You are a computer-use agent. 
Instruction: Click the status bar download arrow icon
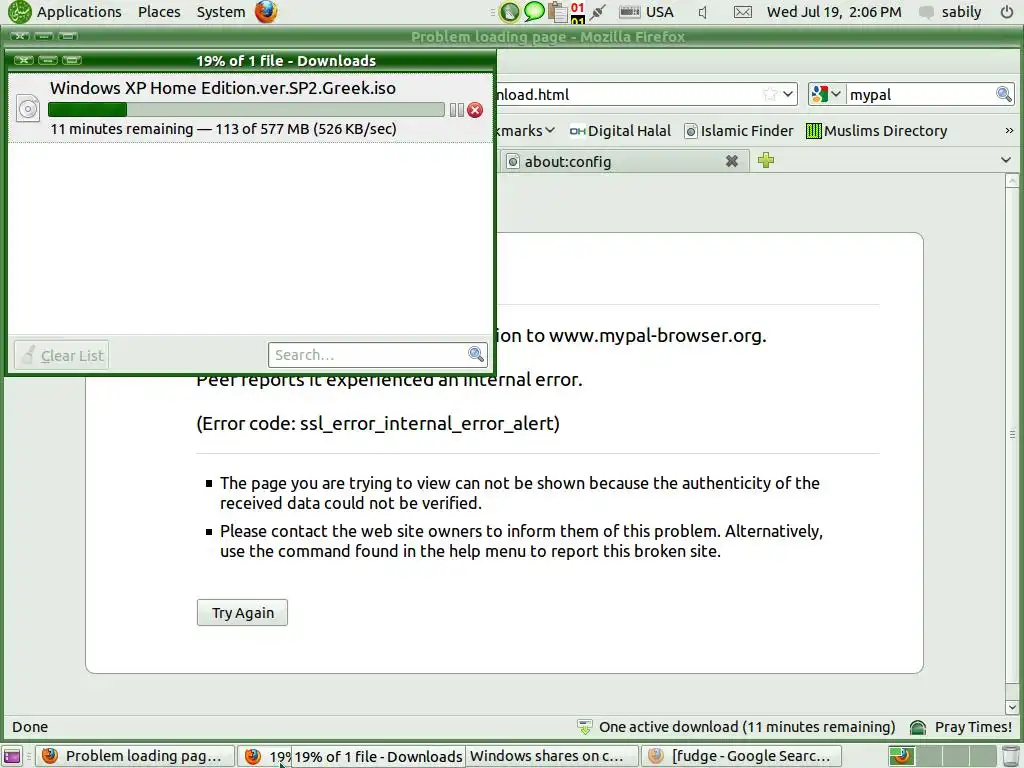click(x=584, y=727)
